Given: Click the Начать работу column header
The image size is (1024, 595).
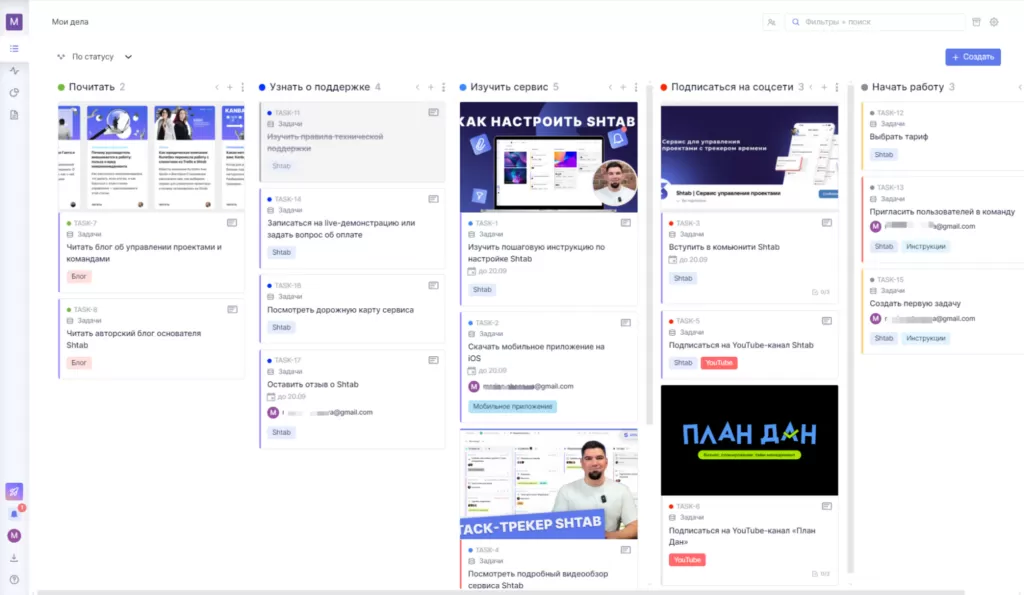Looking at the screenshot, I should click(908, 87).
